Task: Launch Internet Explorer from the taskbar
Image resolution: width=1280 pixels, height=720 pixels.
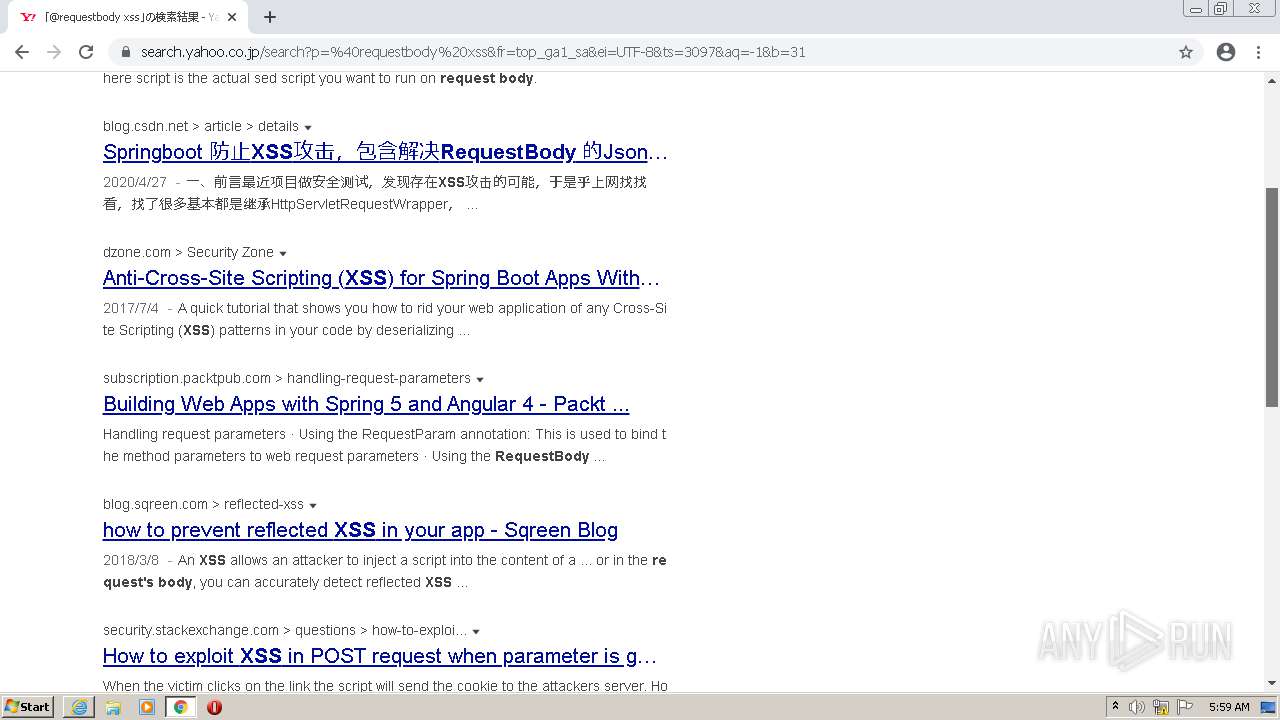Action: tap(79, 707)
